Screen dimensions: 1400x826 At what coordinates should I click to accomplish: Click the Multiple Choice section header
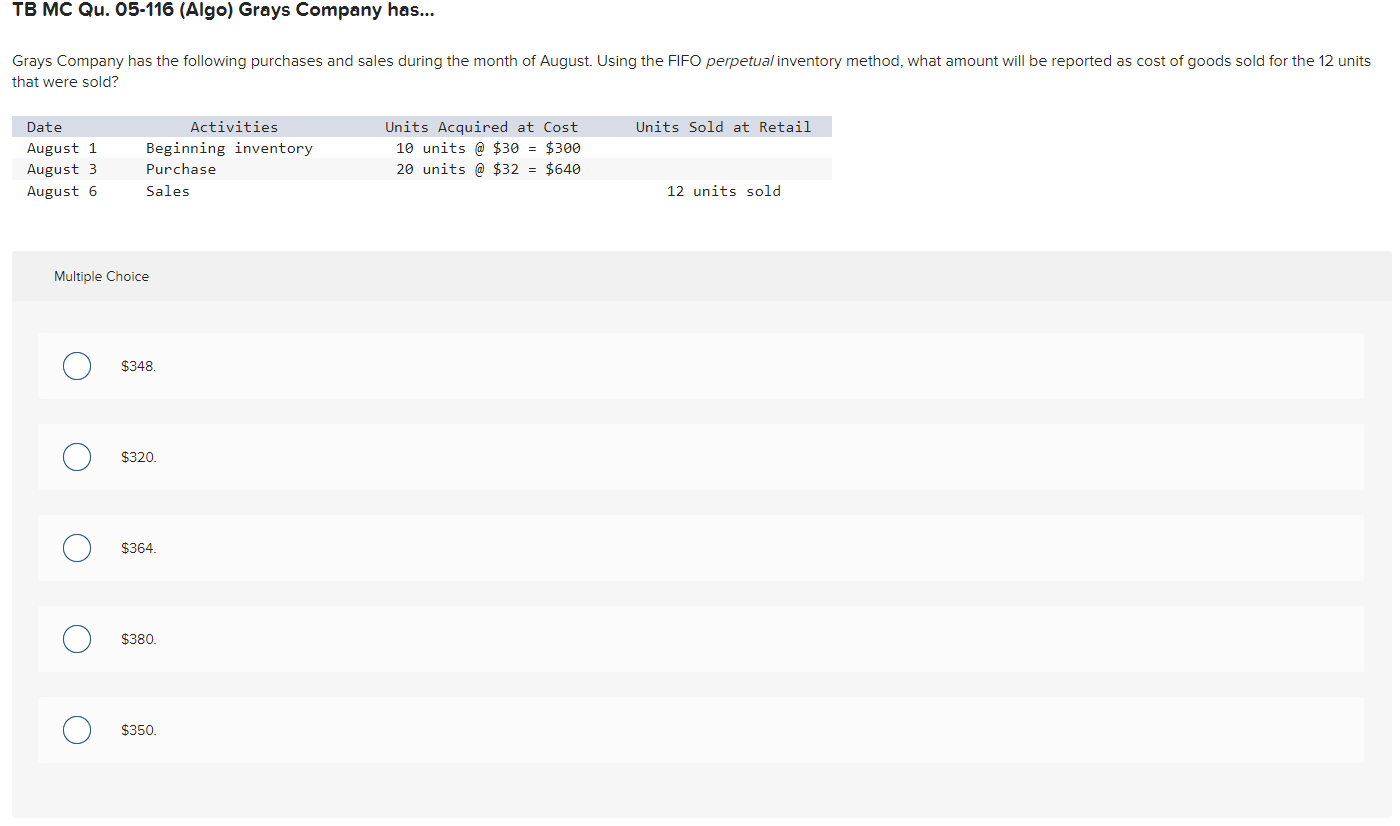[x=101, y=276]
